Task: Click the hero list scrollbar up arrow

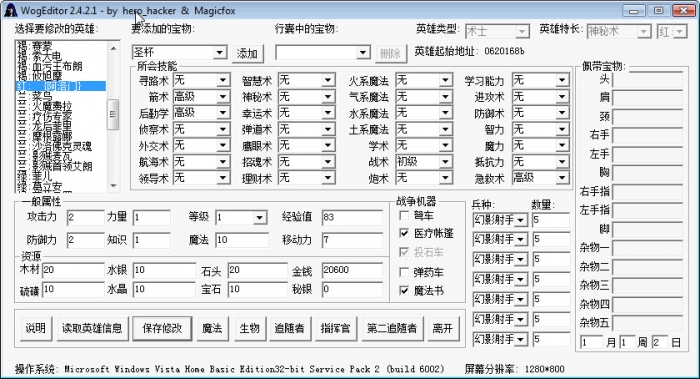Action: click(x=113, y=48)
